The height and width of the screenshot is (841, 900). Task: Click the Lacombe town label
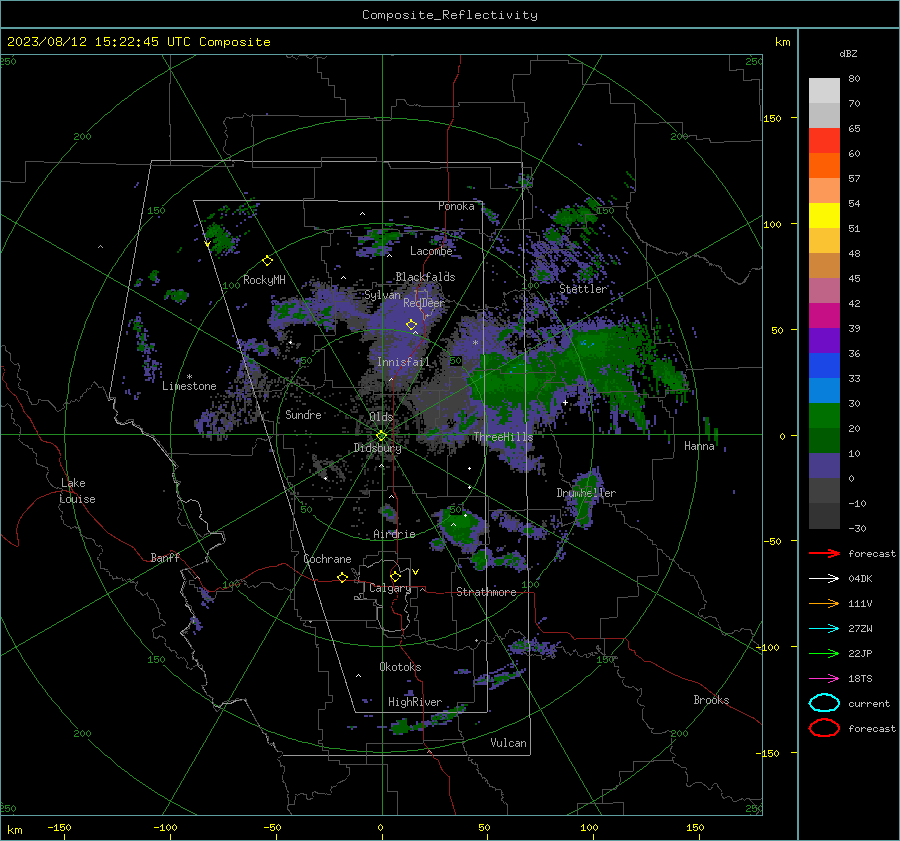pos(431,251)
